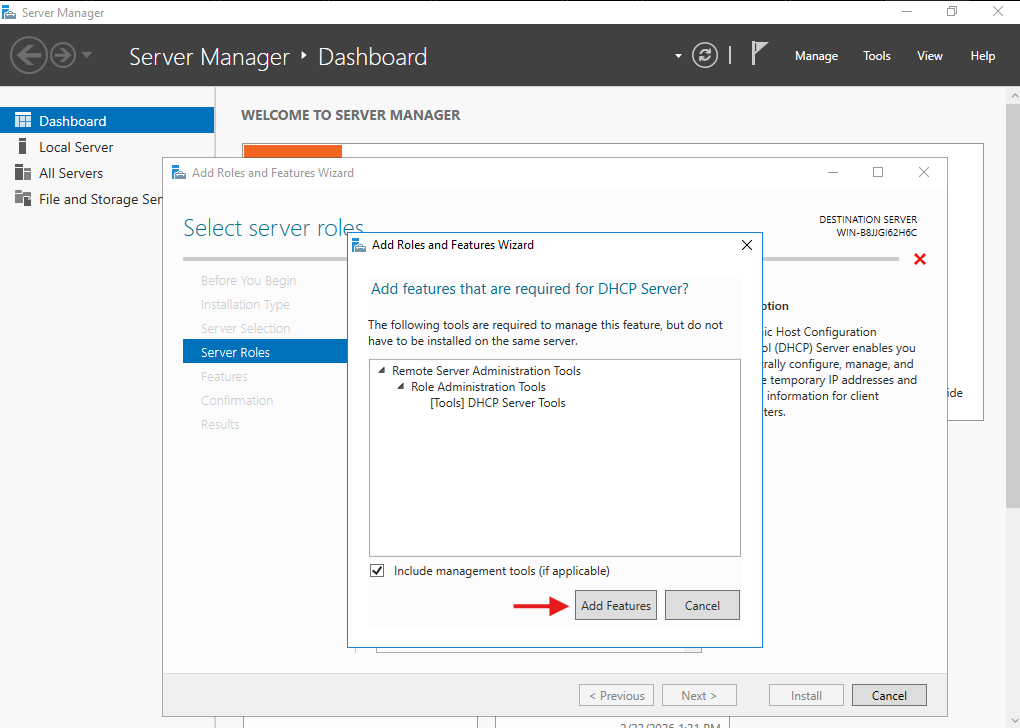Collapse Remote Server Administration Tools node
This screenshot has height=728, width=1020.
click(382, 370)
